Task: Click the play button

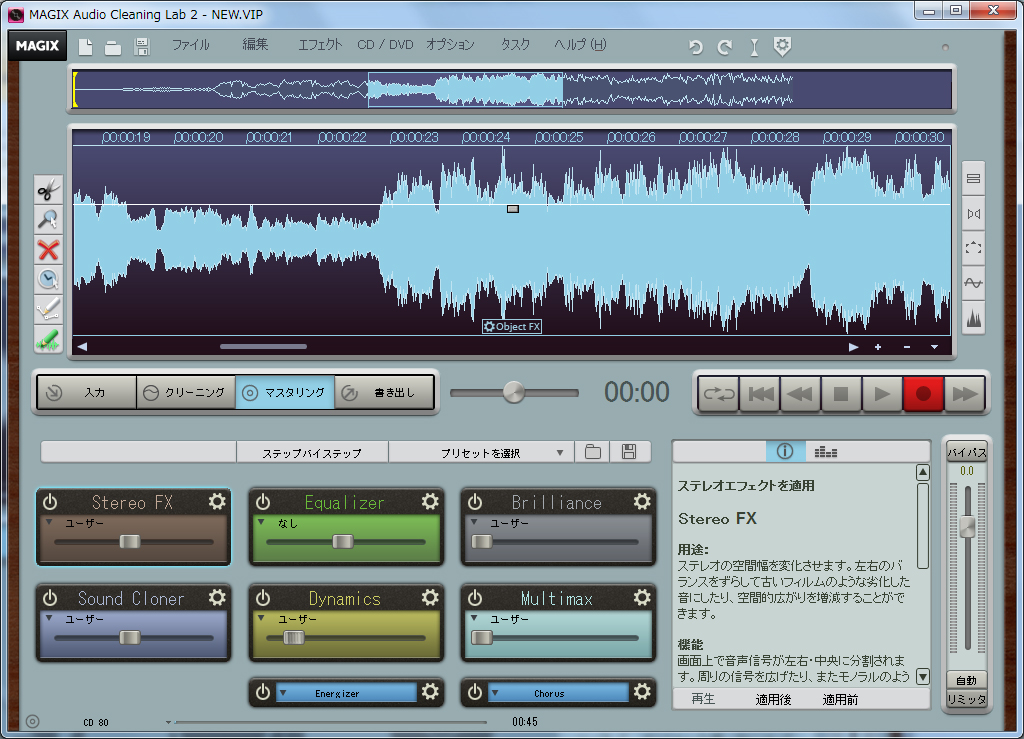Action: click(x=882, y=394)
